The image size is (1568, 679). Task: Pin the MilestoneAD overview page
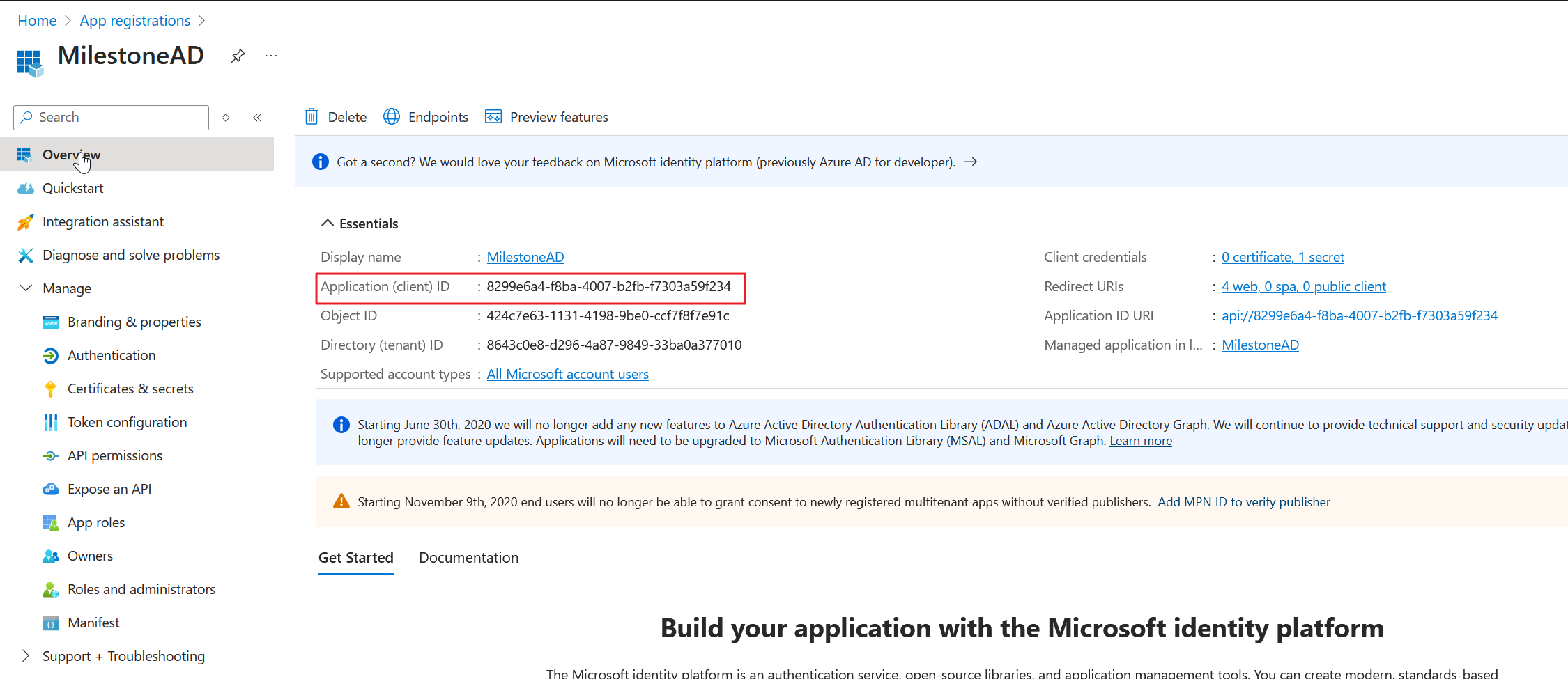[x=238, y=56]
